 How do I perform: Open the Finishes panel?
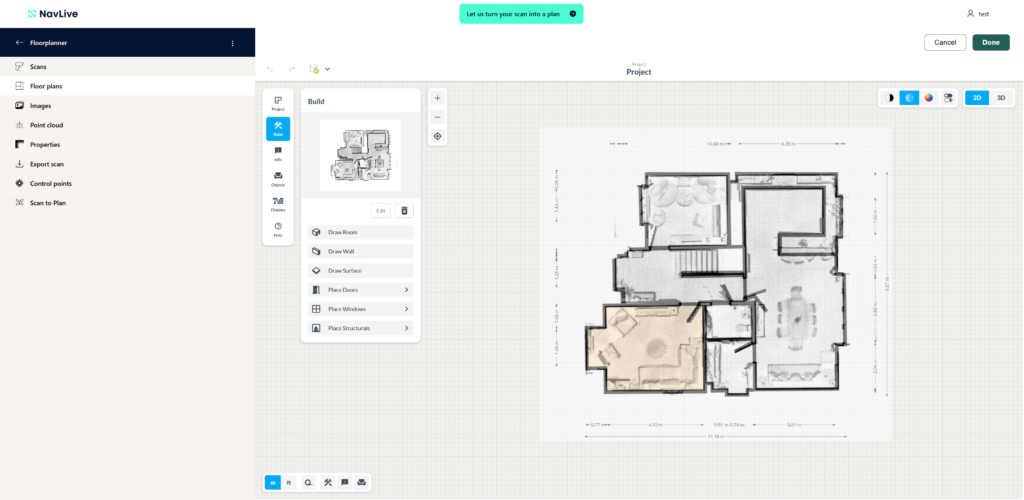coord(278,204)
